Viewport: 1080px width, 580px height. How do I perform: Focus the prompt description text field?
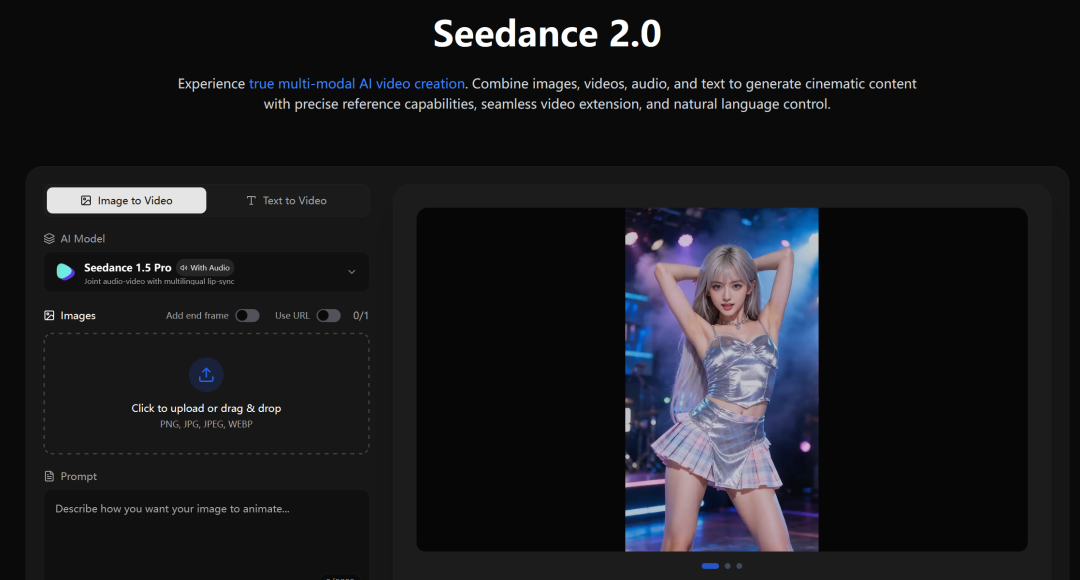[206, 535]
